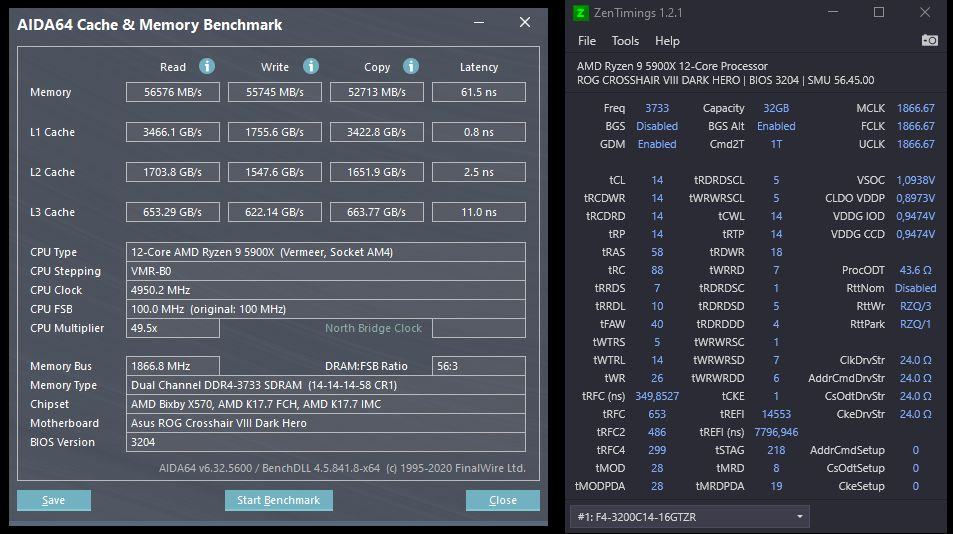The width and height of the screenshot is (953, 534).
Task: Take a screenshot via ZenTimings camera icon
Action: [x=929, y=40]
